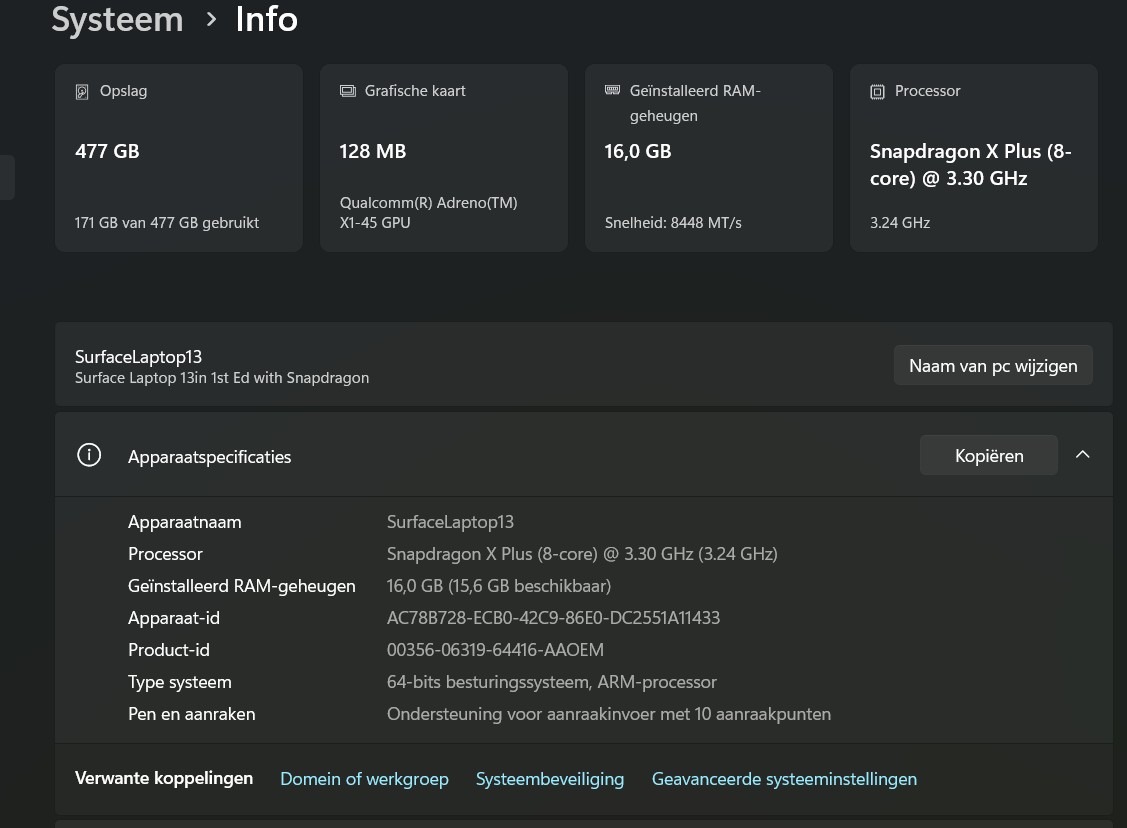The height and width of the screenshot is (828, 1127).
Task: Click the Info breadcrumb title
Action: point(267,19)
